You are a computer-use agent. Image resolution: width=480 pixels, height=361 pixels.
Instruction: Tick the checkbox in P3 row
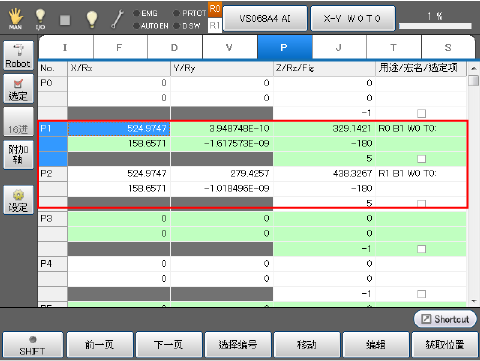coord(421,249)
